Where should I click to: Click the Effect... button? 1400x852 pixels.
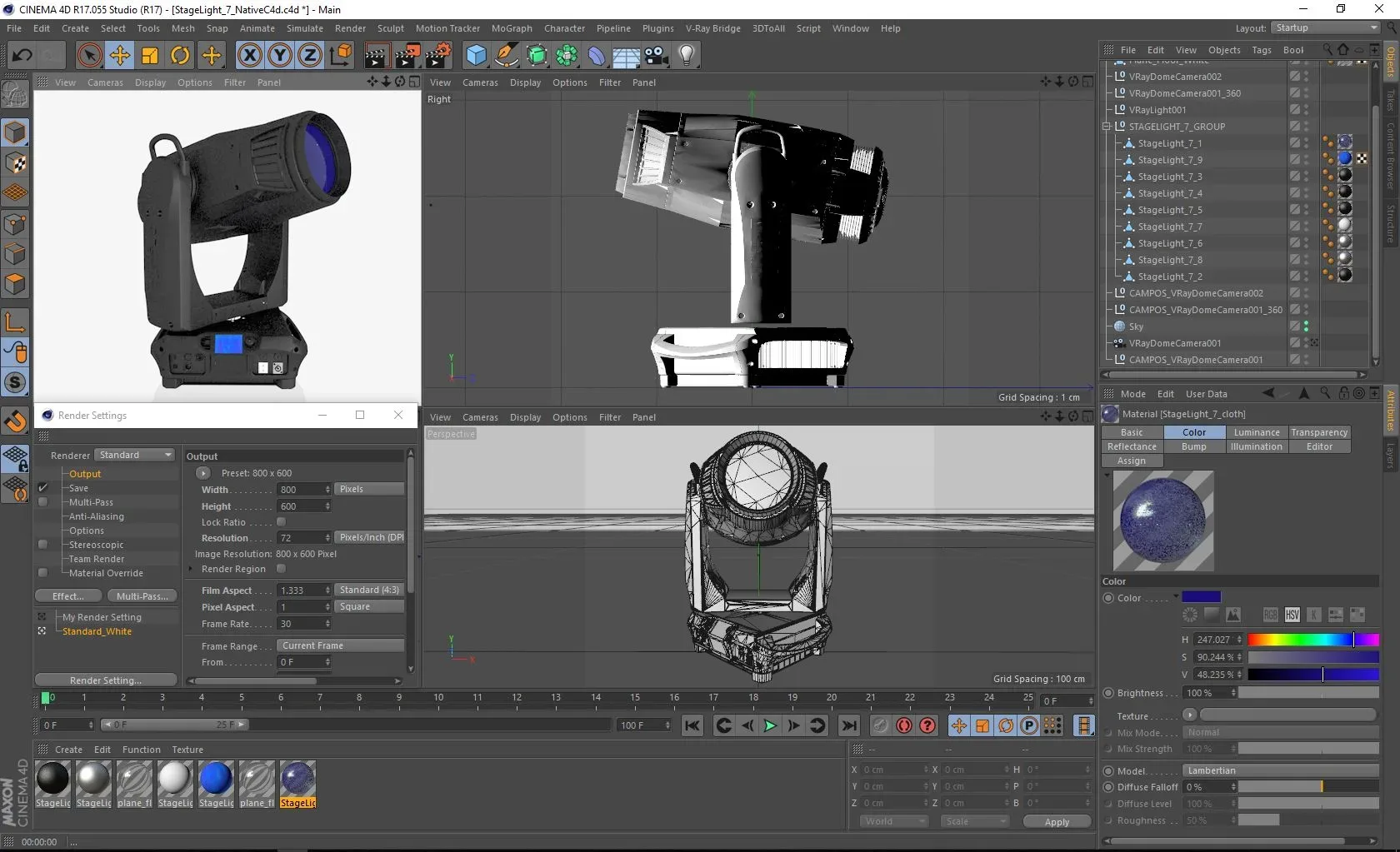point(68,596)
